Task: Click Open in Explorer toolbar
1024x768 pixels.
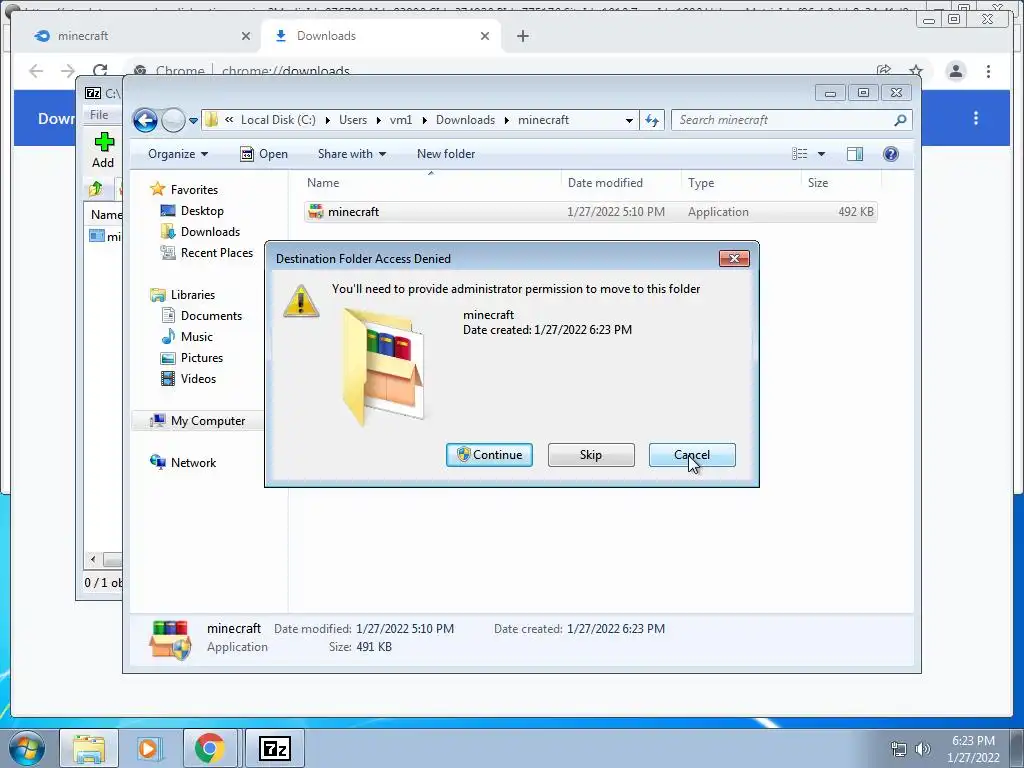Action: [264, 154]
